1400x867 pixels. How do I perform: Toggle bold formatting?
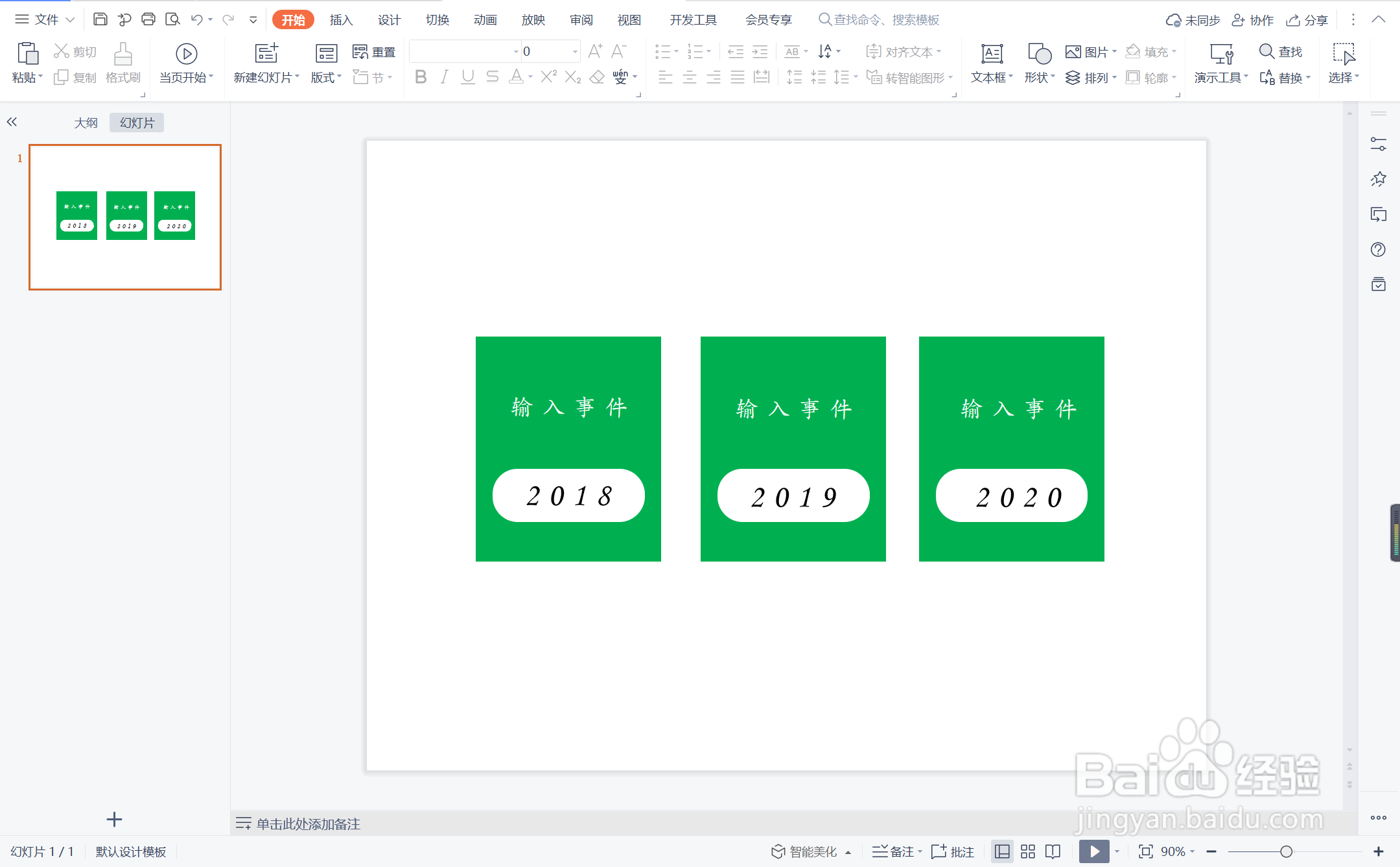420,77
